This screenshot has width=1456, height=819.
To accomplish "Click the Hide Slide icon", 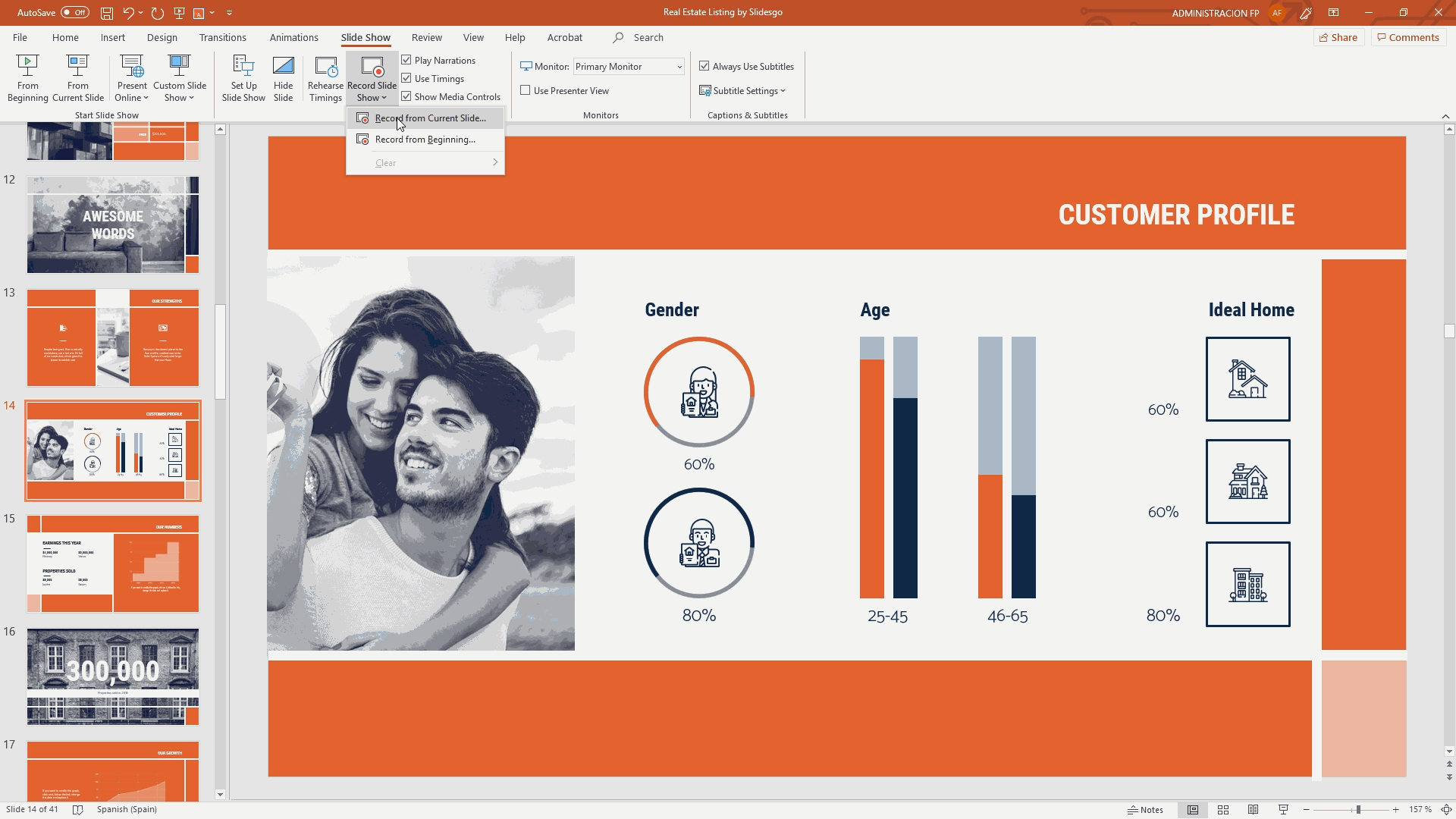I will point(283,67).
